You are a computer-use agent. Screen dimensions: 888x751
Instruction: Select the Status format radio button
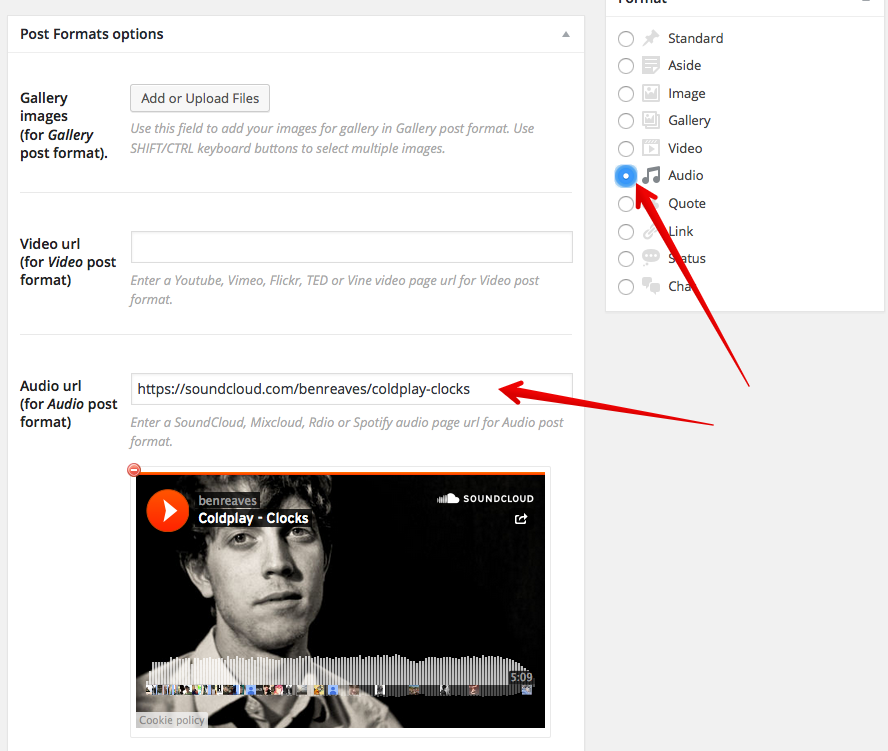click(626, 259)
